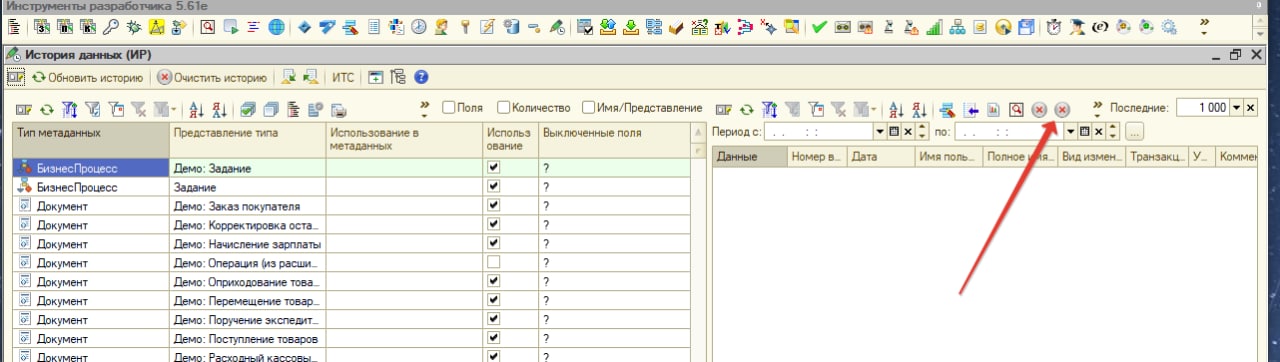Click the graduation cap icon in the top toolbar
The height and width of the screenshot is (362, 1280).
pos(1076,26)
